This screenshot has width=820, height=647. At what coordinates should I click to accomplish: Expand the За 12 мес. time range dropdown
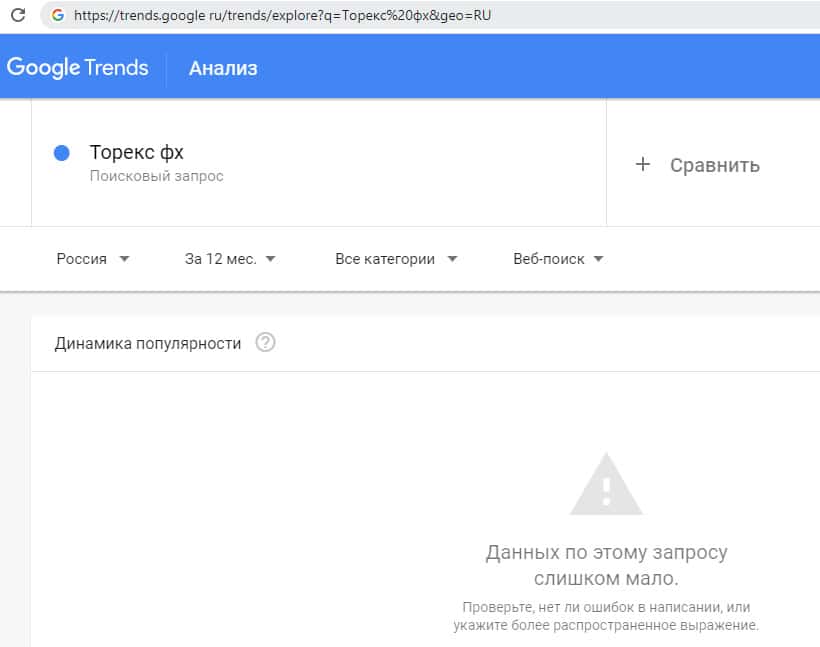tap(230, 259)
